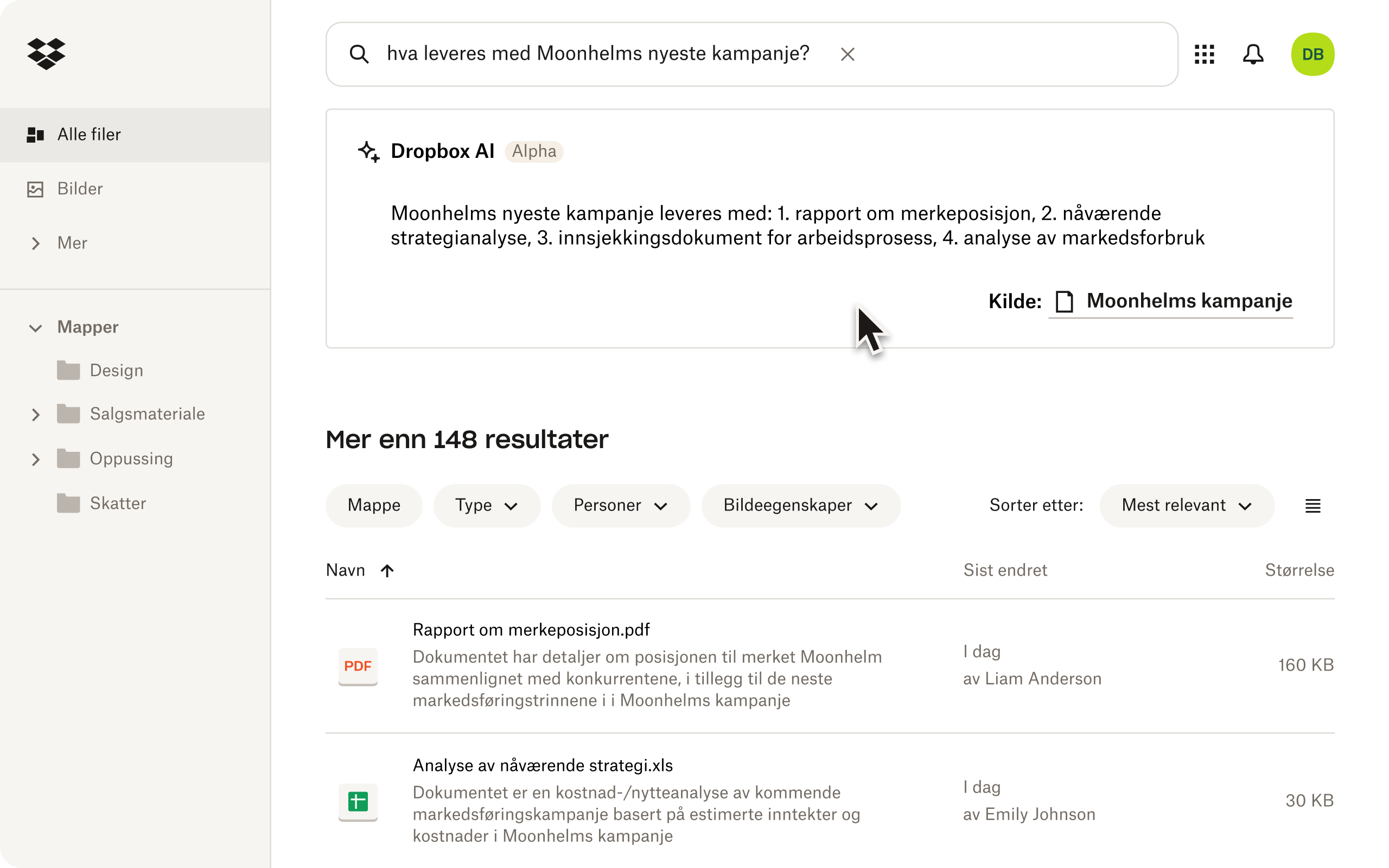Switch to list view layout icon
1389x868 pixels.
(x=1312, y=506)
